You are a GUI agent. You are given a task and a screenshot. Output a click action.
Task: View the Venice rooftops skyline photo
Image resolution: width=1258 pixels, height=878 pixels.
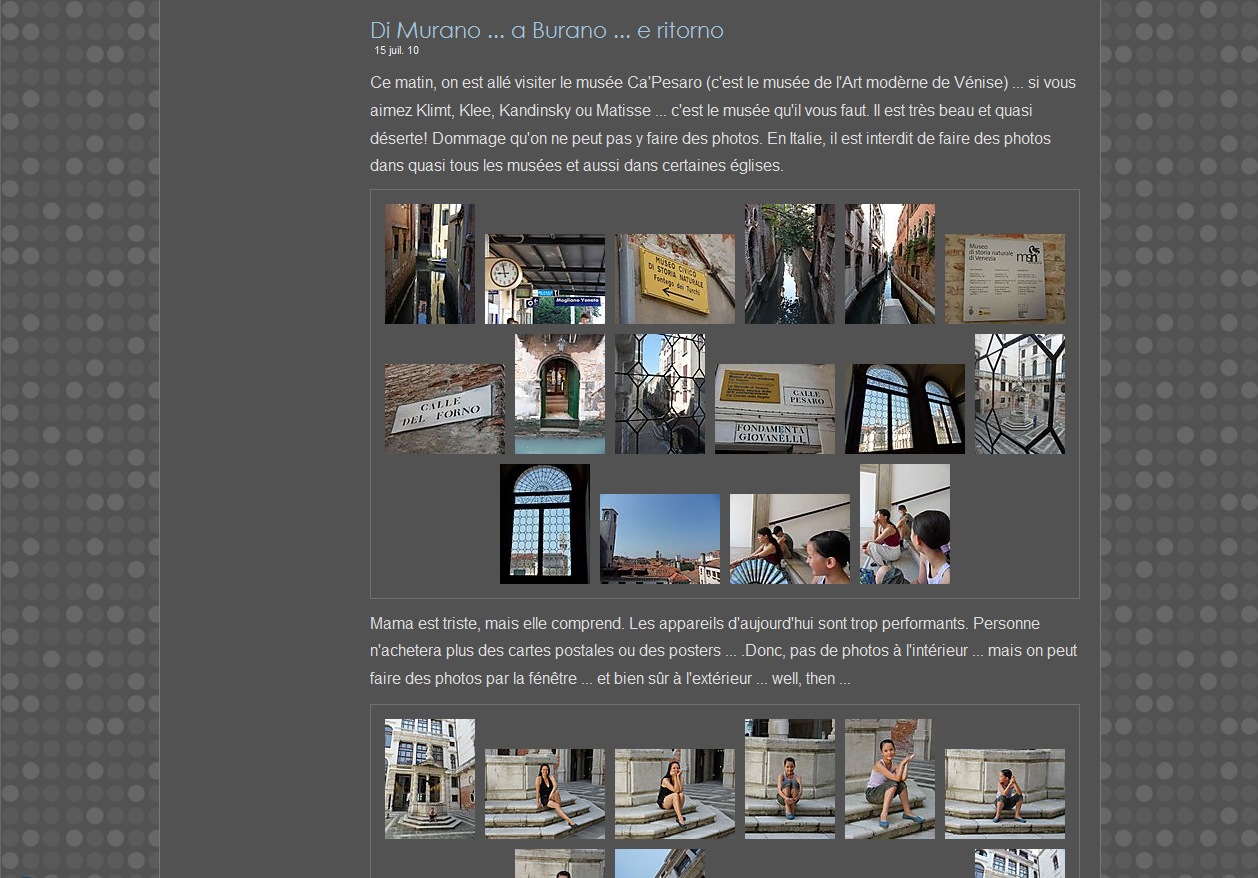point(660,539)
